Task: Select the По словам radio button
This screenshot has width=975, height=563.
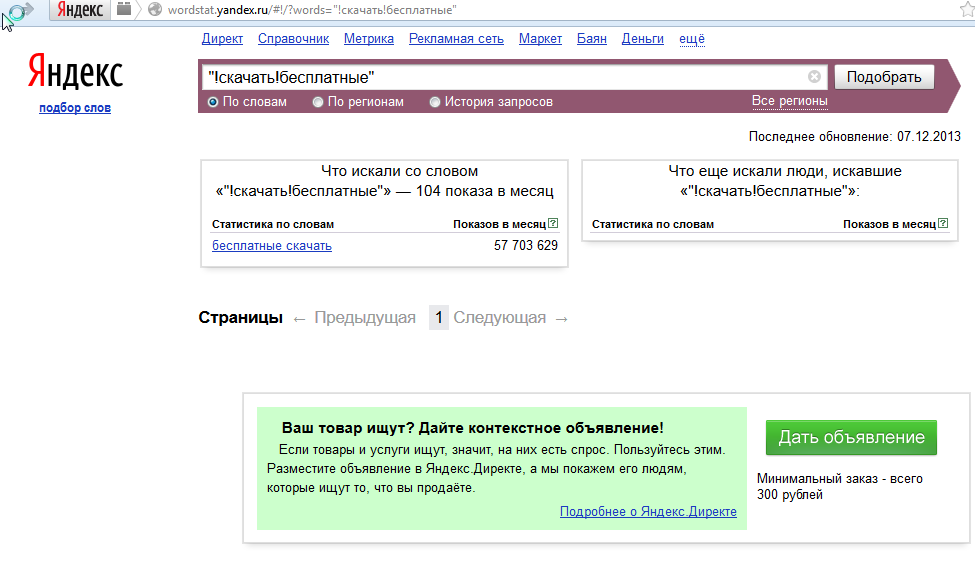Action: (213, 102)
